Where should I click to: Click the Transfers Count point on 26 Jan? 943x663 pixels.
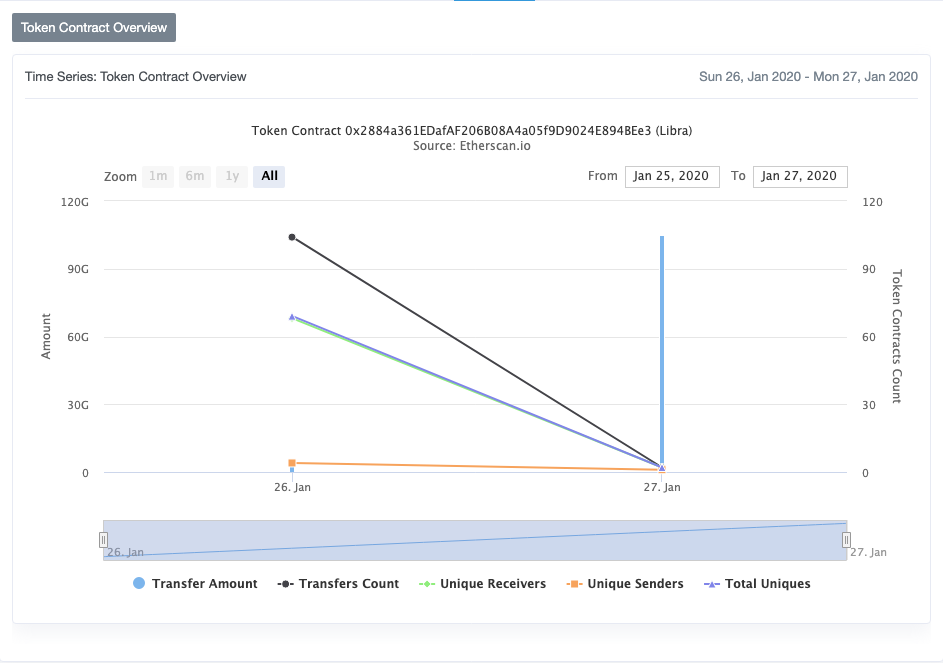pos(292,237)
